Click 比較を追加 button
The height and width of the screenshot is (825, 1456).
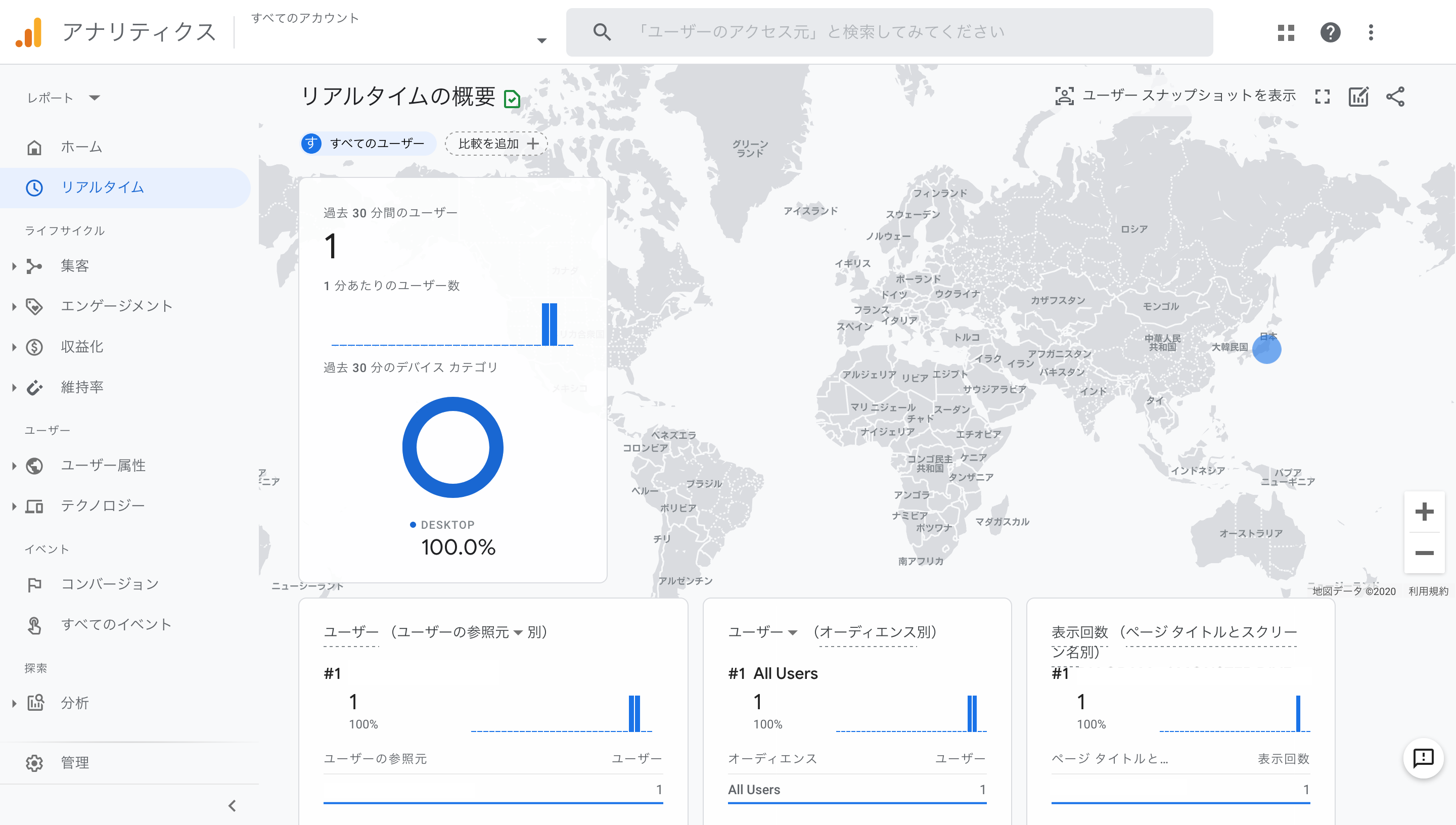coord(496,144)
